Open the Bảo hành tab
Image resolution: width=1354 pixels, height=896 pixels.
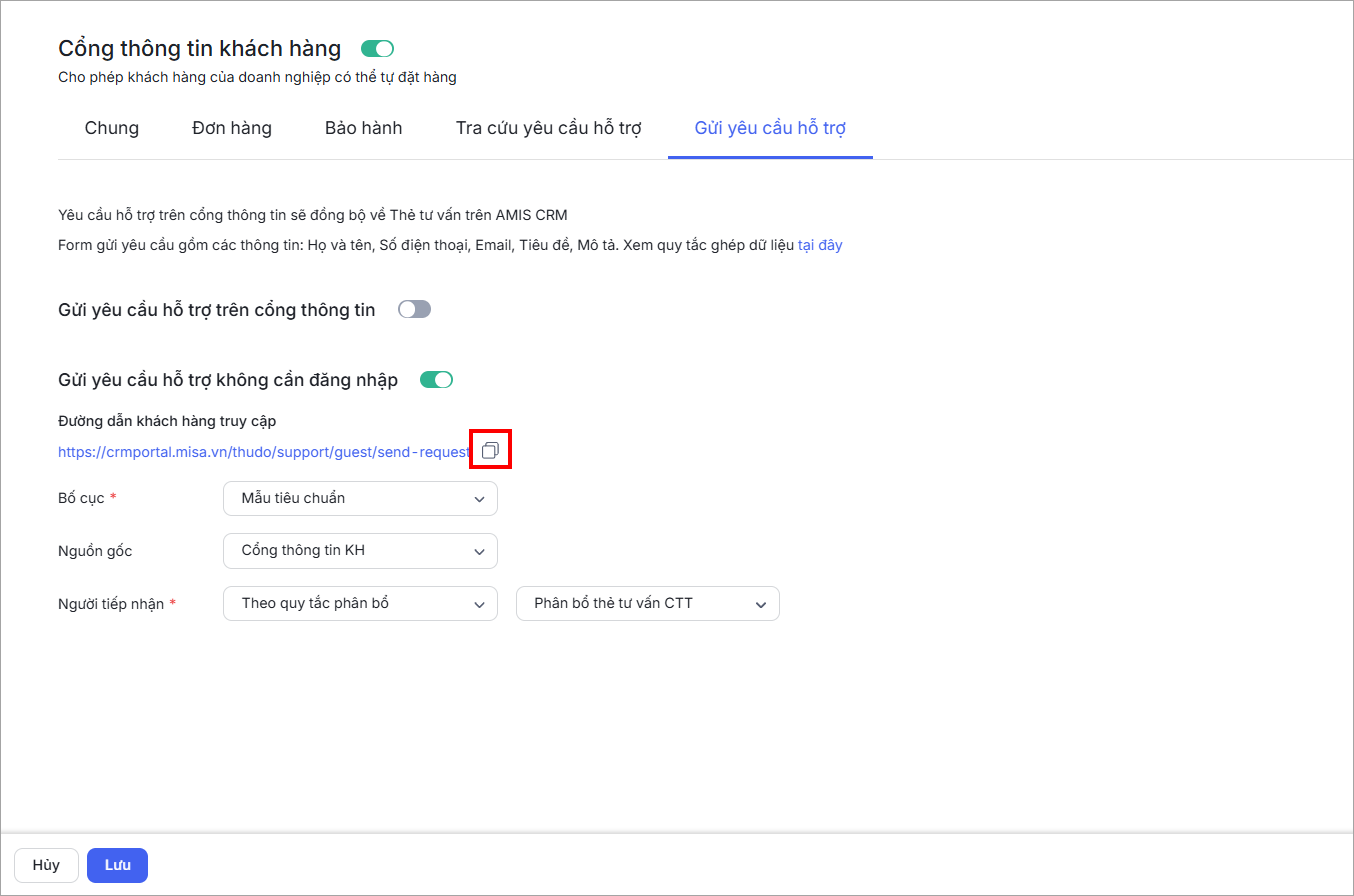click(x=364, y=128)
